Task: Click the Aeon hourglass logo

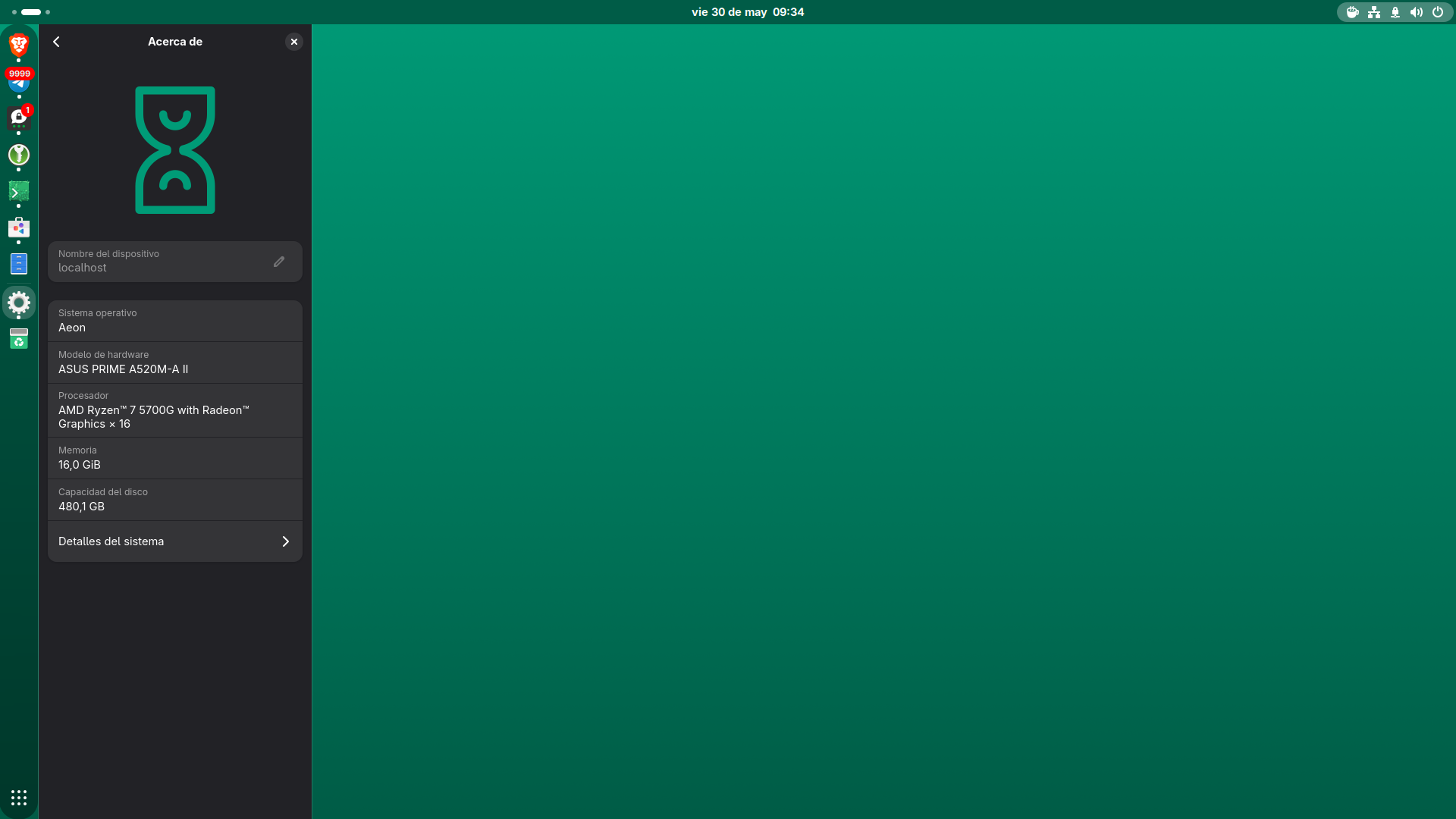Action: coord(175,150)
